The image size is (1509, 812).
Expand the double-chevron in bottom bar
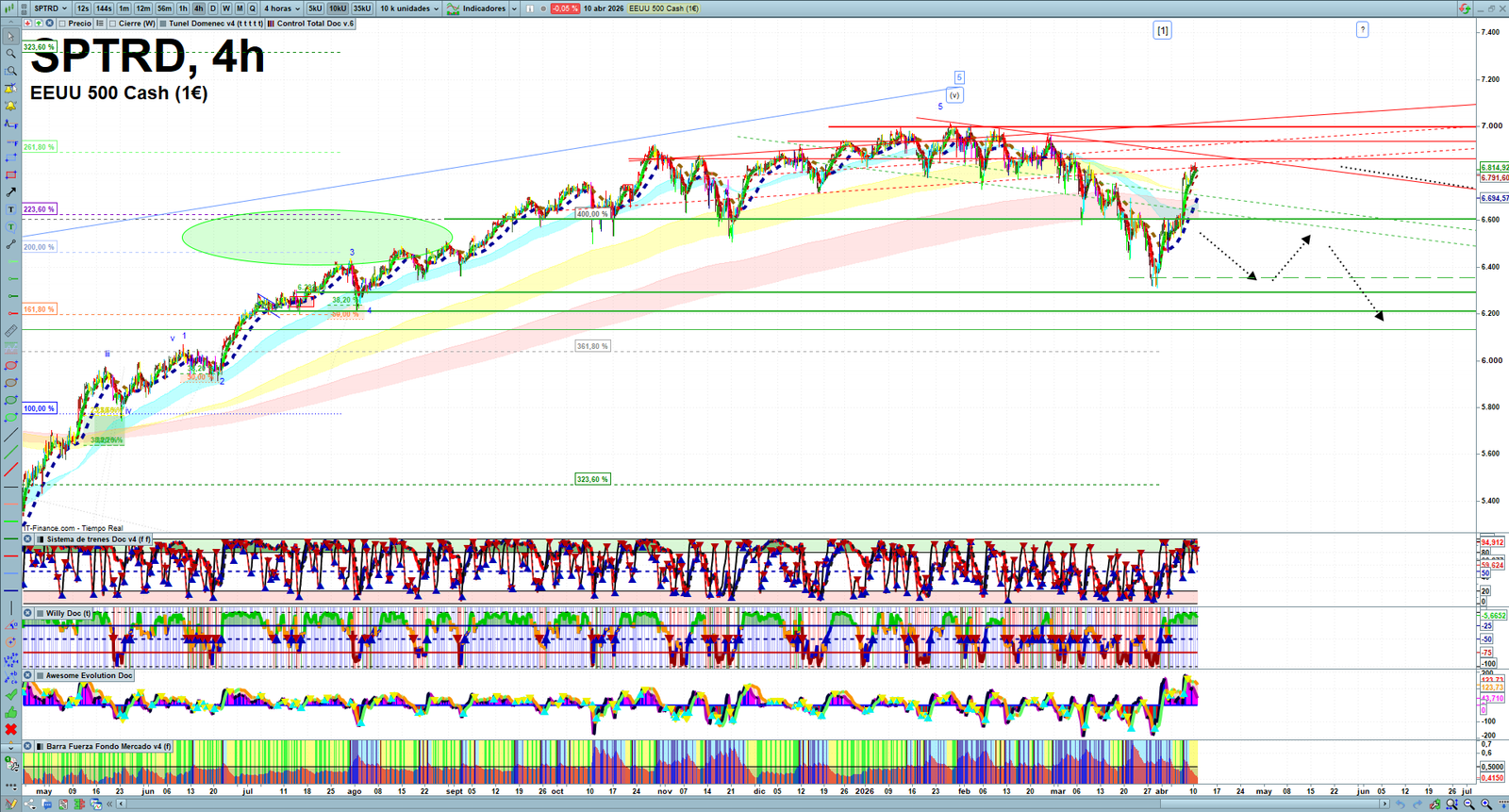[x=110, y=804]
